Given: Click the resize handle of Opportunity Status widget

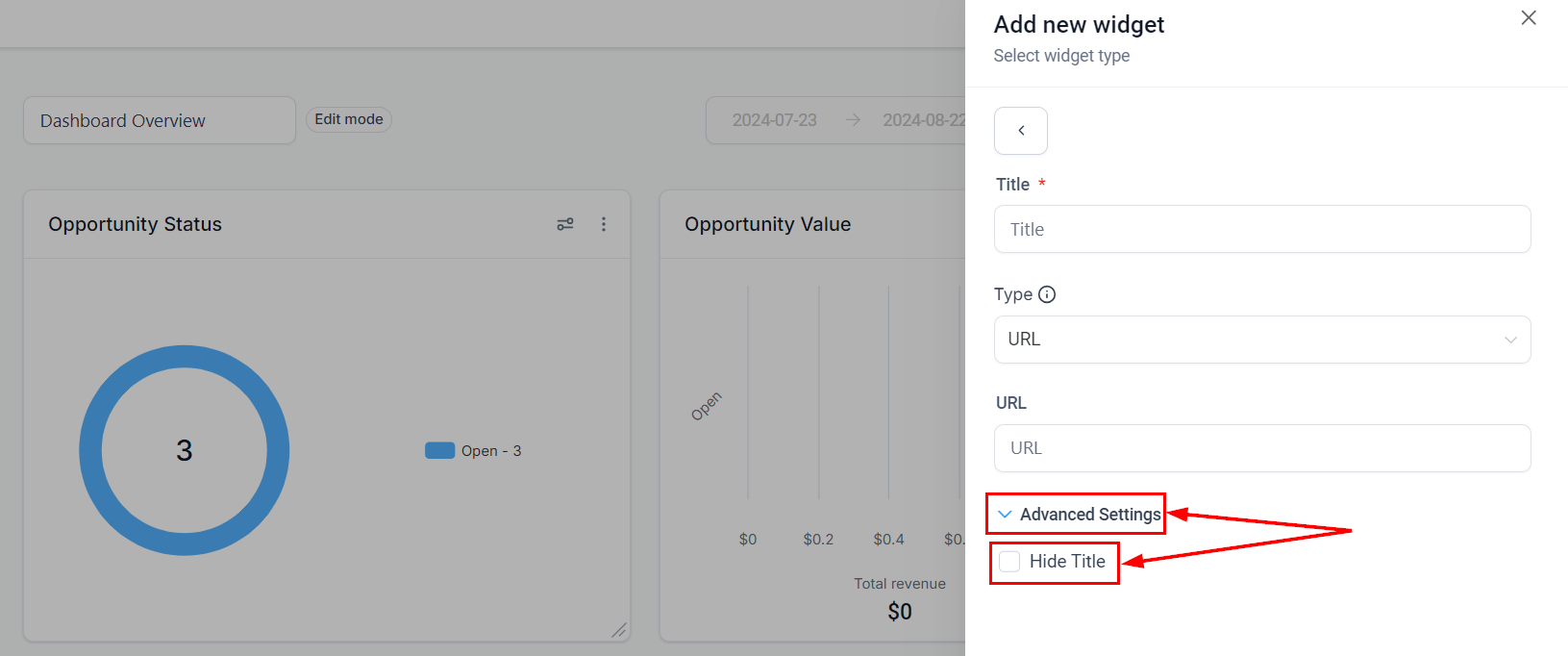Looking at the screenshot, I should point(618,630).
